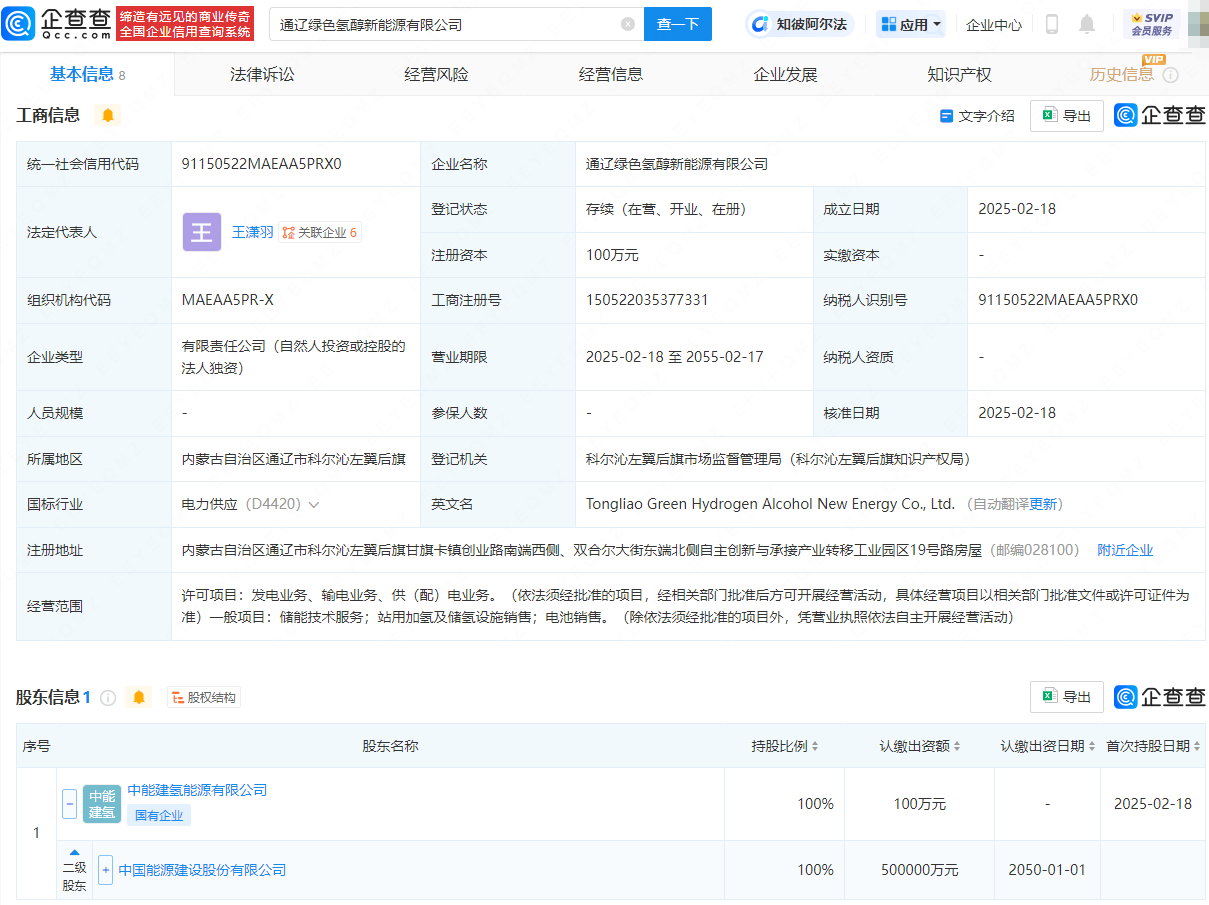Collapse the 二级股东 arrow
Viewport: 1209px width, 905px height.
point(74,852)
